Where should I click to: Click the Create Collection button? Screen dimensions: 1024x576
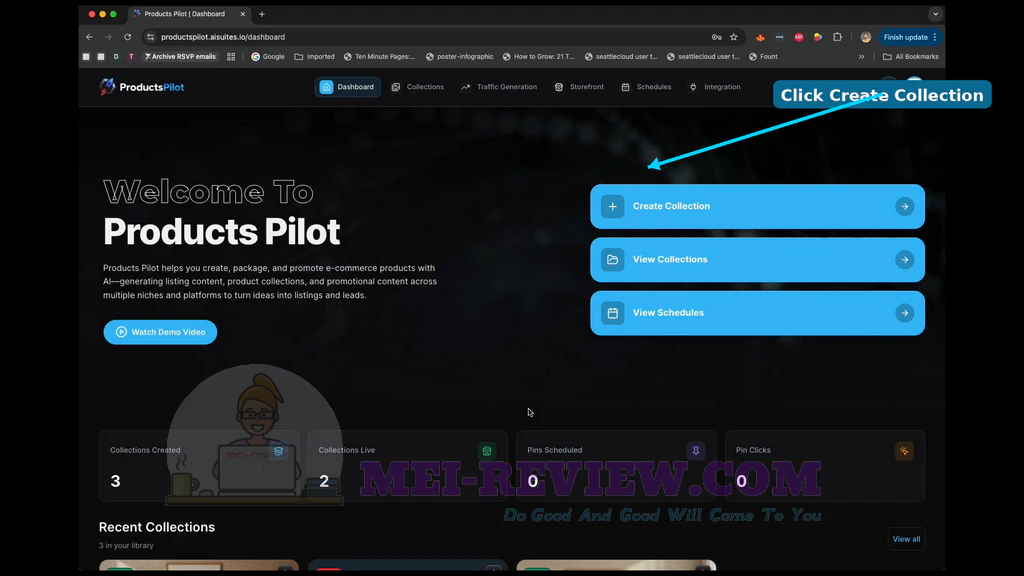(x=758, y=206)
